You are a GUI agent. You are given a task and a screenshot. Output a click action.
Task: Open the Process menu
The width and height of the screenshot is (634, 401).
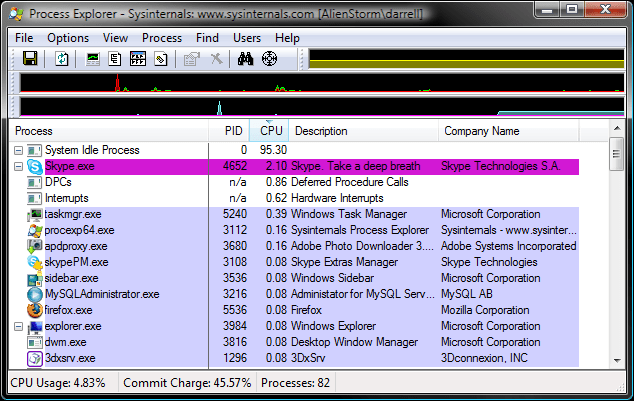(x=162, y=38)
